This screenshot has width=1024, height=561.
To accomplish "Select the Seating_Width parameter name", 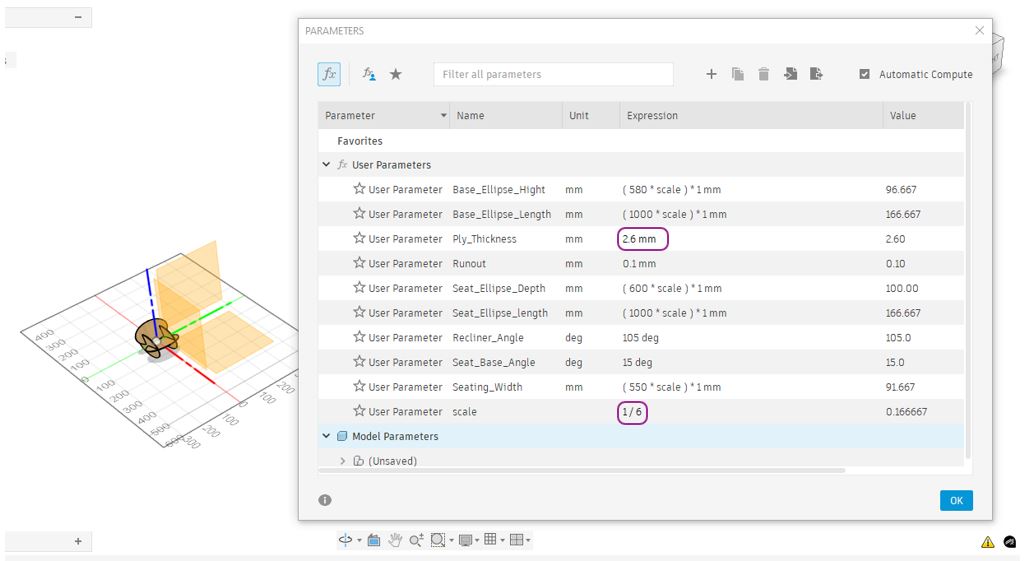I will coord(487,387).
